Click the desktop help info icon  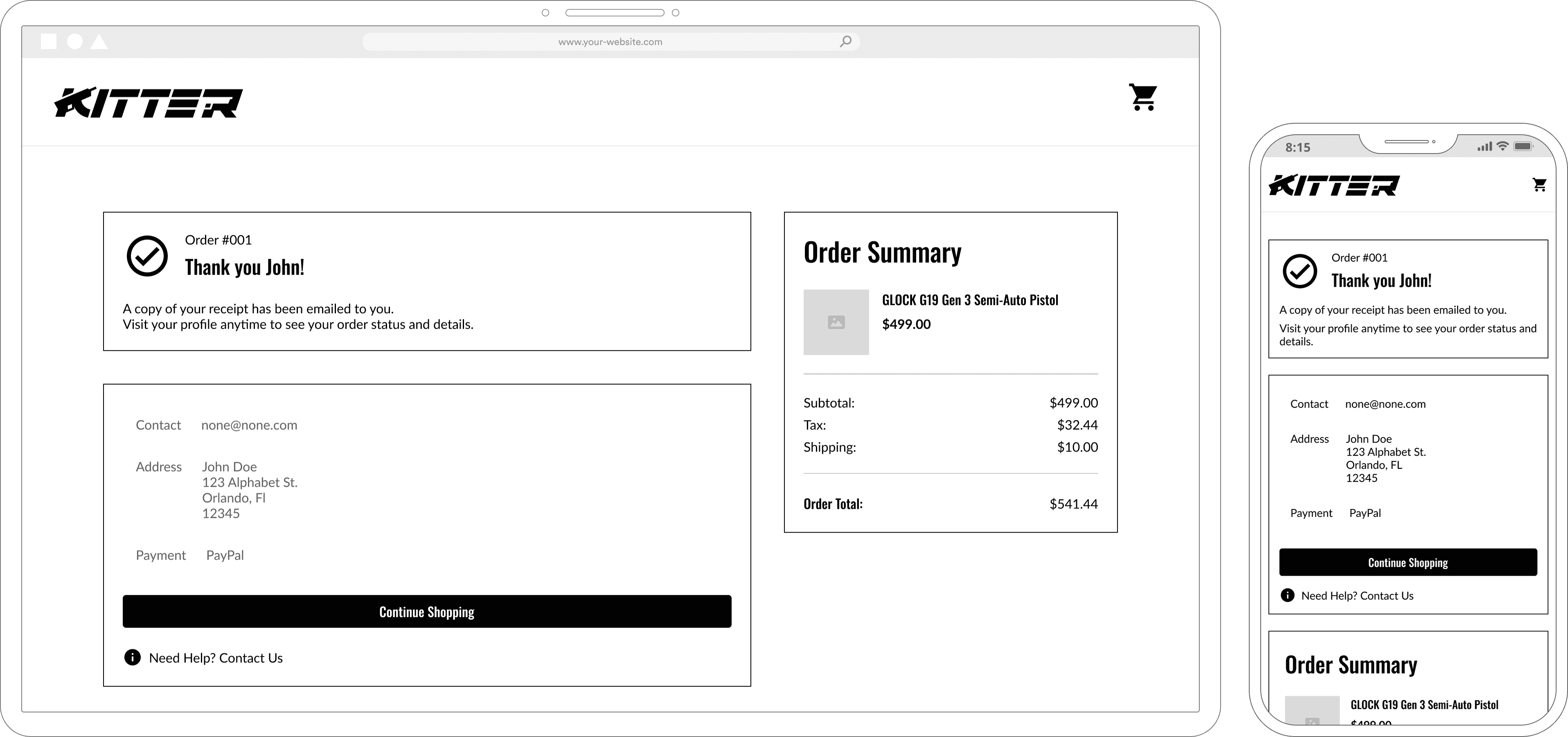tap(132, 657)
